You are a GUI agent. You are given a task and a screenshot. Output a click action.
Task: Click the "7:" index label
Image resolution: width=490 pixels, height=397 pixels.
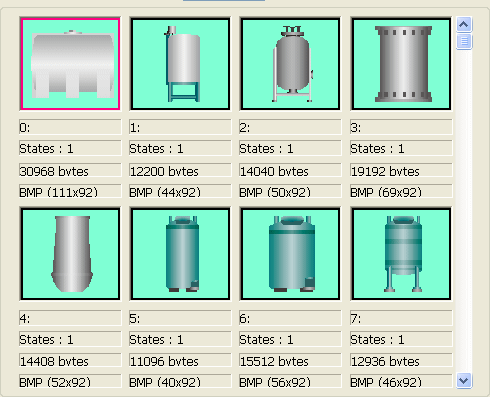pyautogui.click(x=401, y=318)
